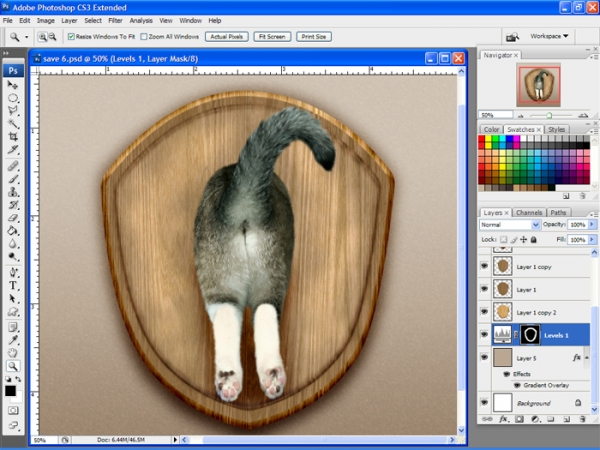Open the Image menu
The width and height of the screenshot is (600, 450).
pyautogui.click(x=46, y=21)
